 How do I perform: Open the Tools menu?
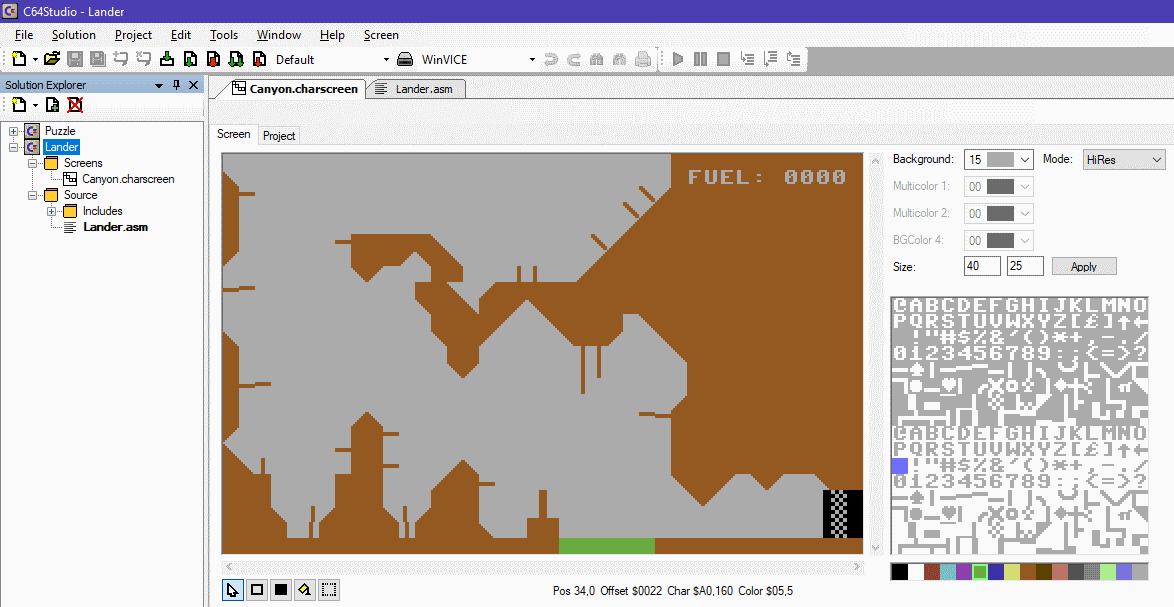(224, 35)
